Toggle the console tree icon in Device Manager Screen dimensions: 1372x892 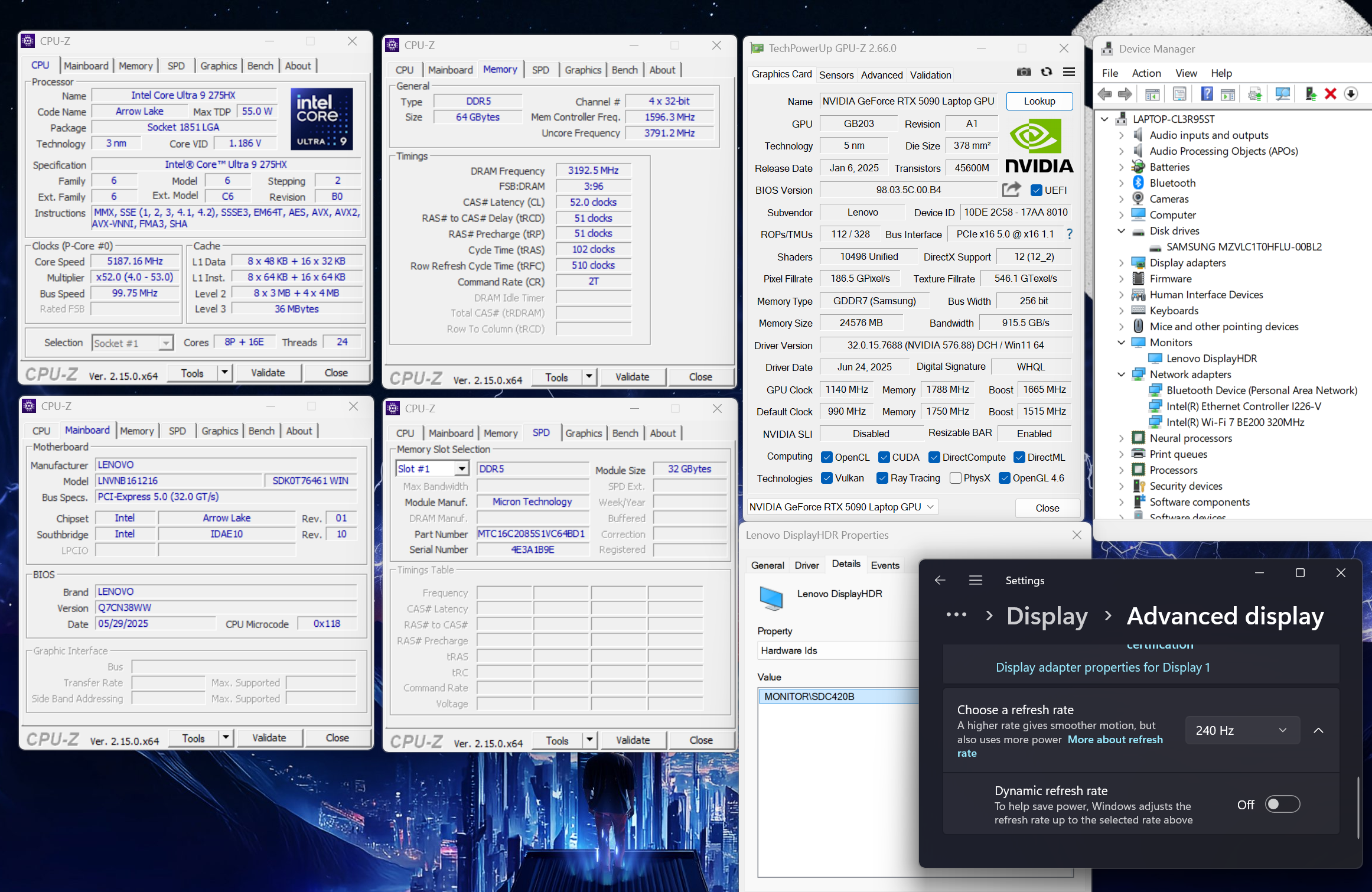tap(1152, 94)
